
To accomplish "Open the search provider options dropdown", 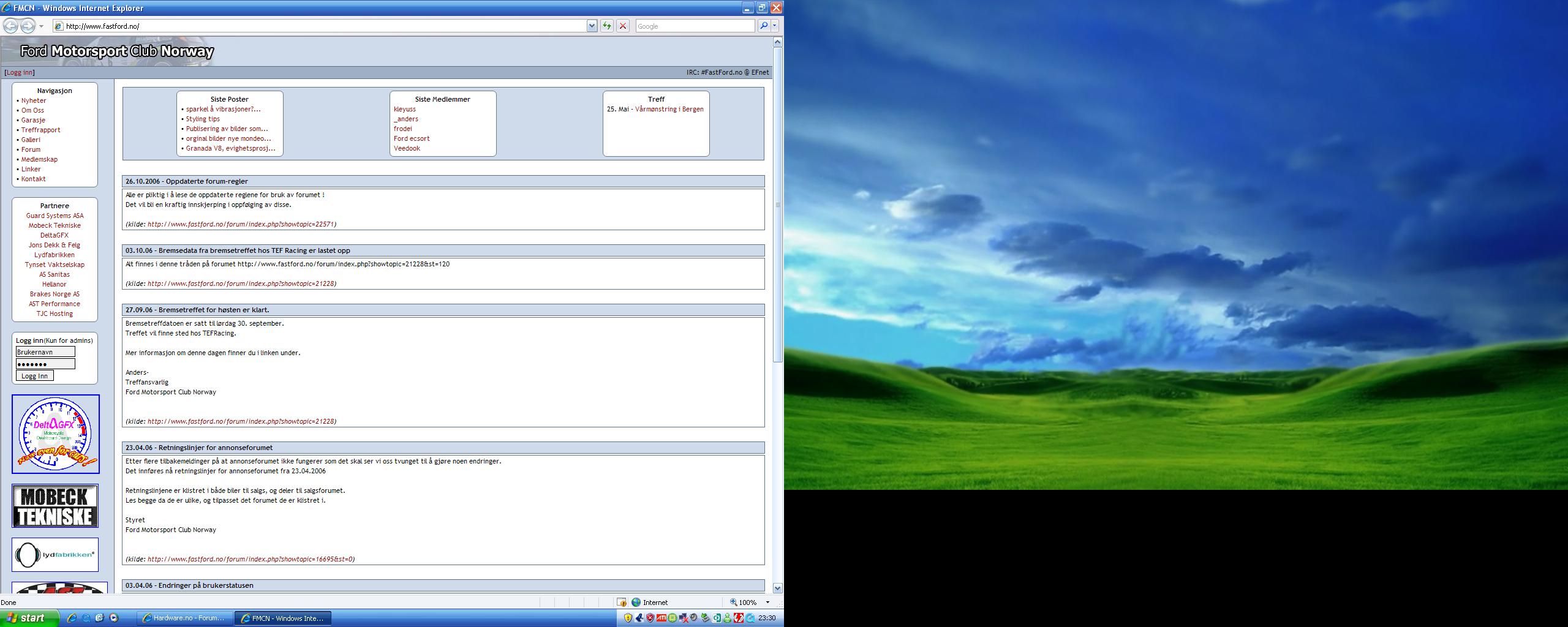I will (x=775, y=26).
